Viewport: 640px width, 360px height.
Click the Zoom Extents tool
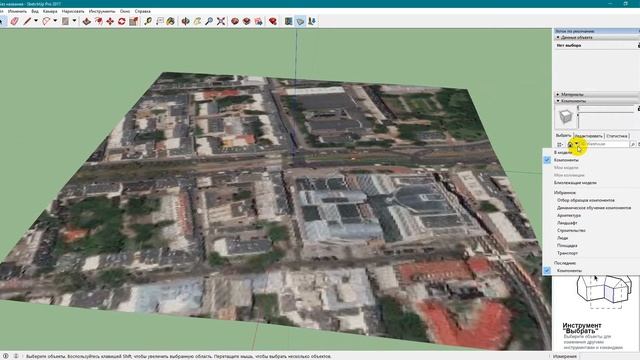pos(221,21)
